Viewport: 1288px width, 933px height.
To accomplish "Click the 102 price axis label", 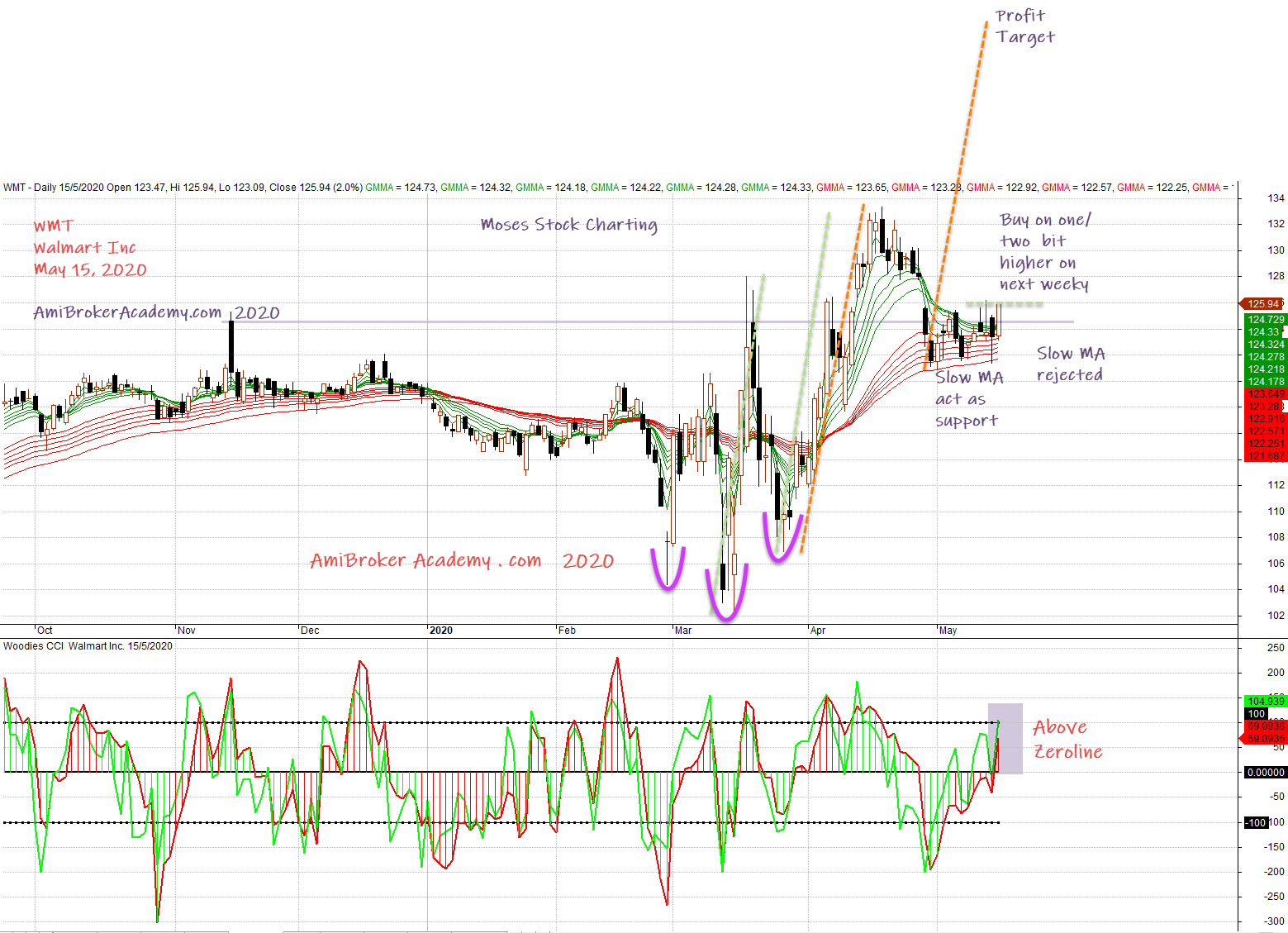I will click(1276, 616).
